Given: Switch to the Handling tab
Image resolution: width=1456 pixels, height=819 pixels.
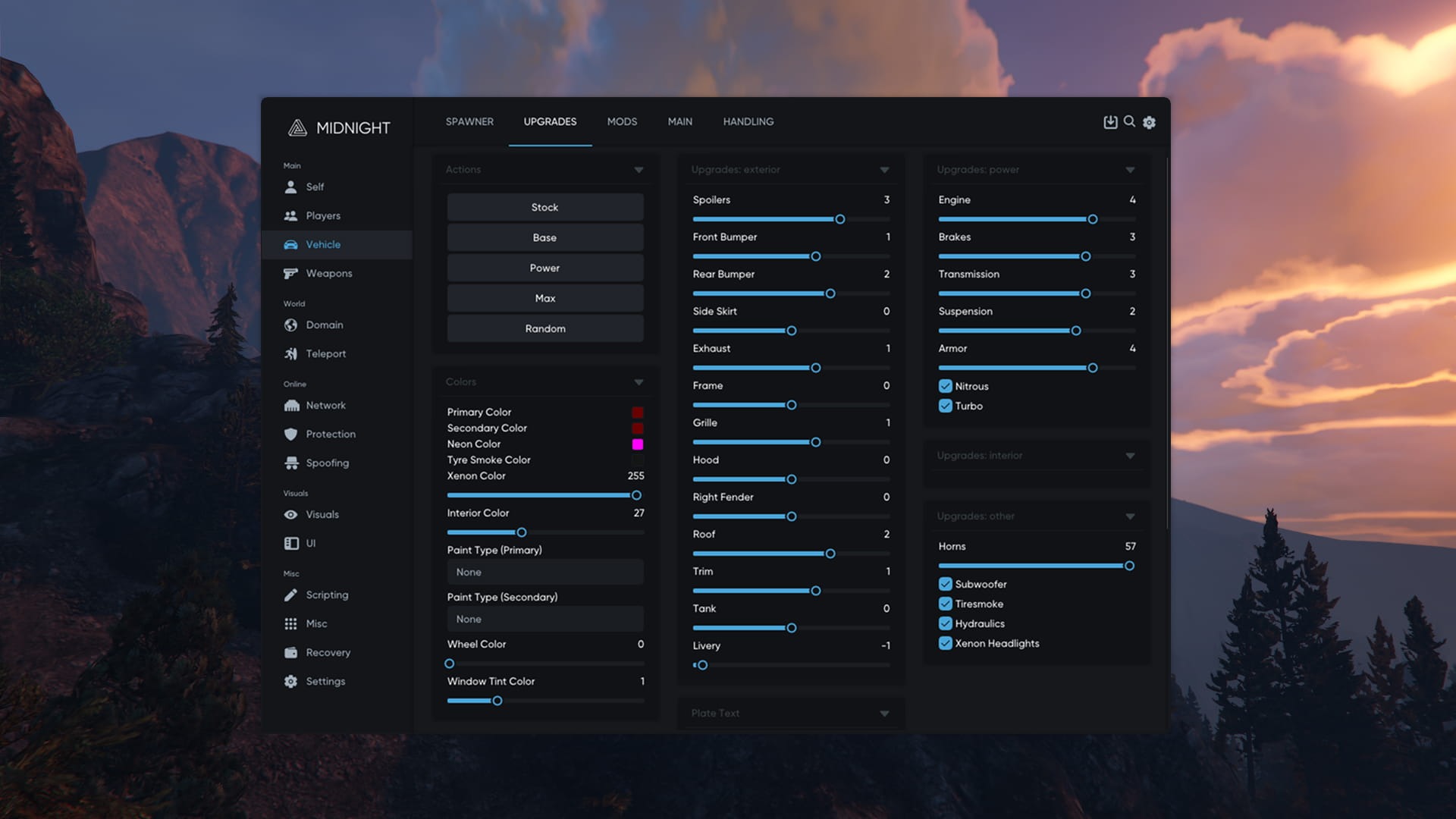Looking at the screenshot, I should 748,121.
